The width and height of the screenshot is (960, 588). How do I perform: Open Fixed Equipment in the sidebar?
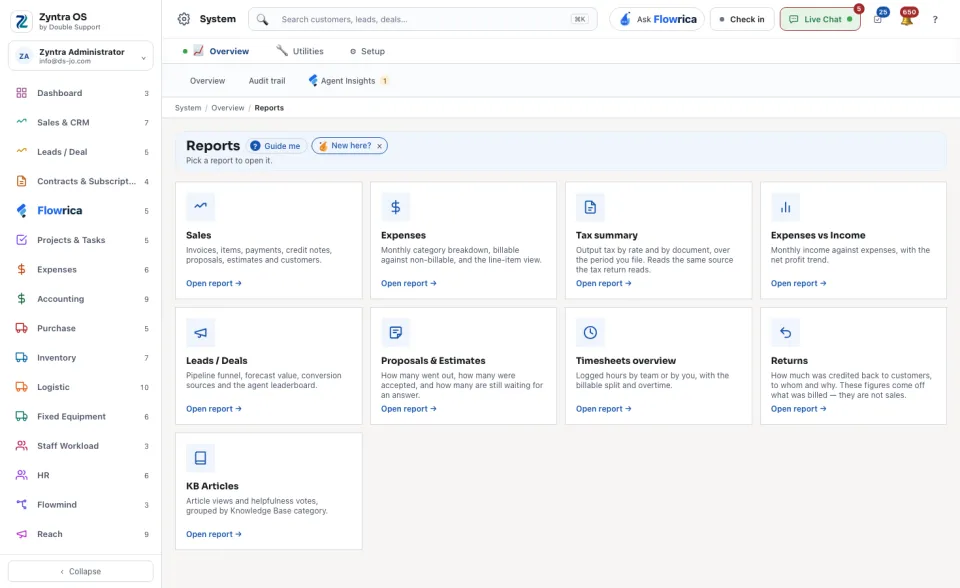(x=81, y=416)
